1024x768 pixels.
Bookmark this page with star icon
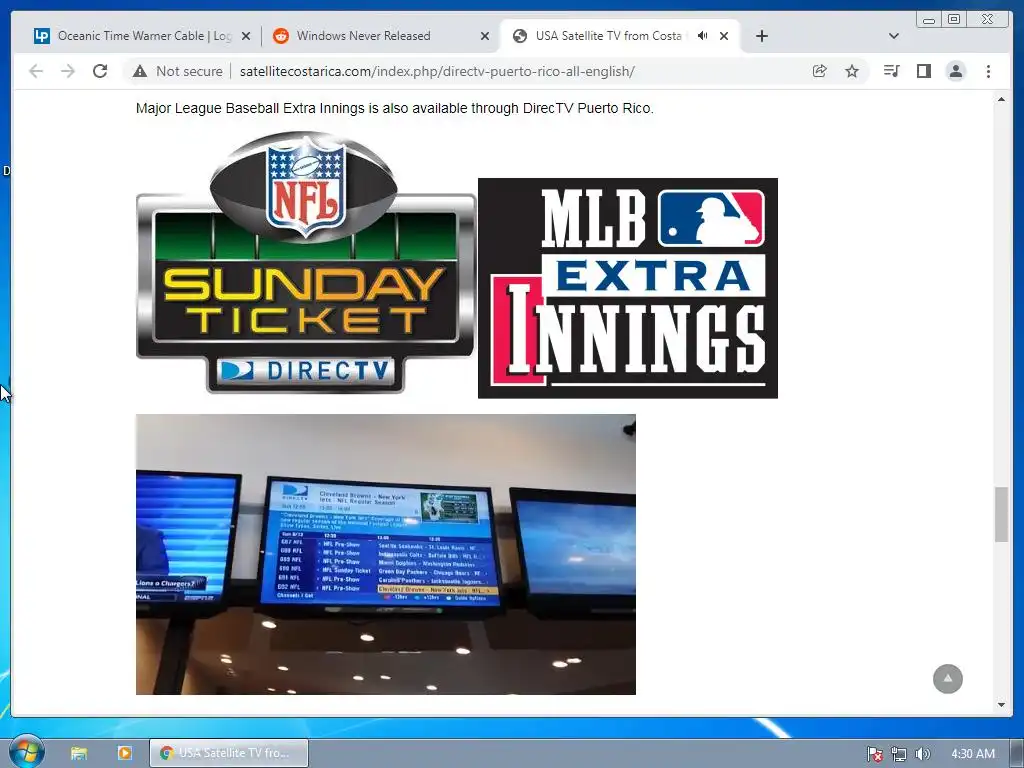(x=852, y=71)
